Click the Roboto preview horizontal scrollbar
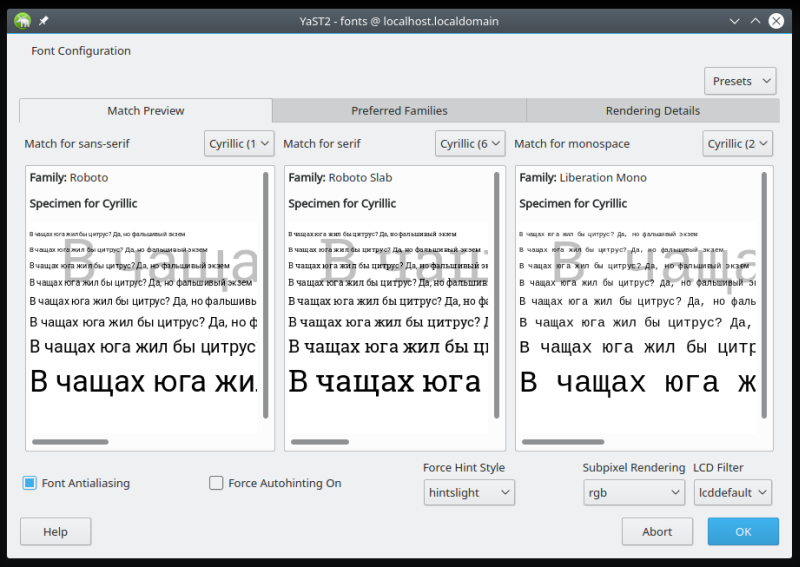 click(70, 442)
